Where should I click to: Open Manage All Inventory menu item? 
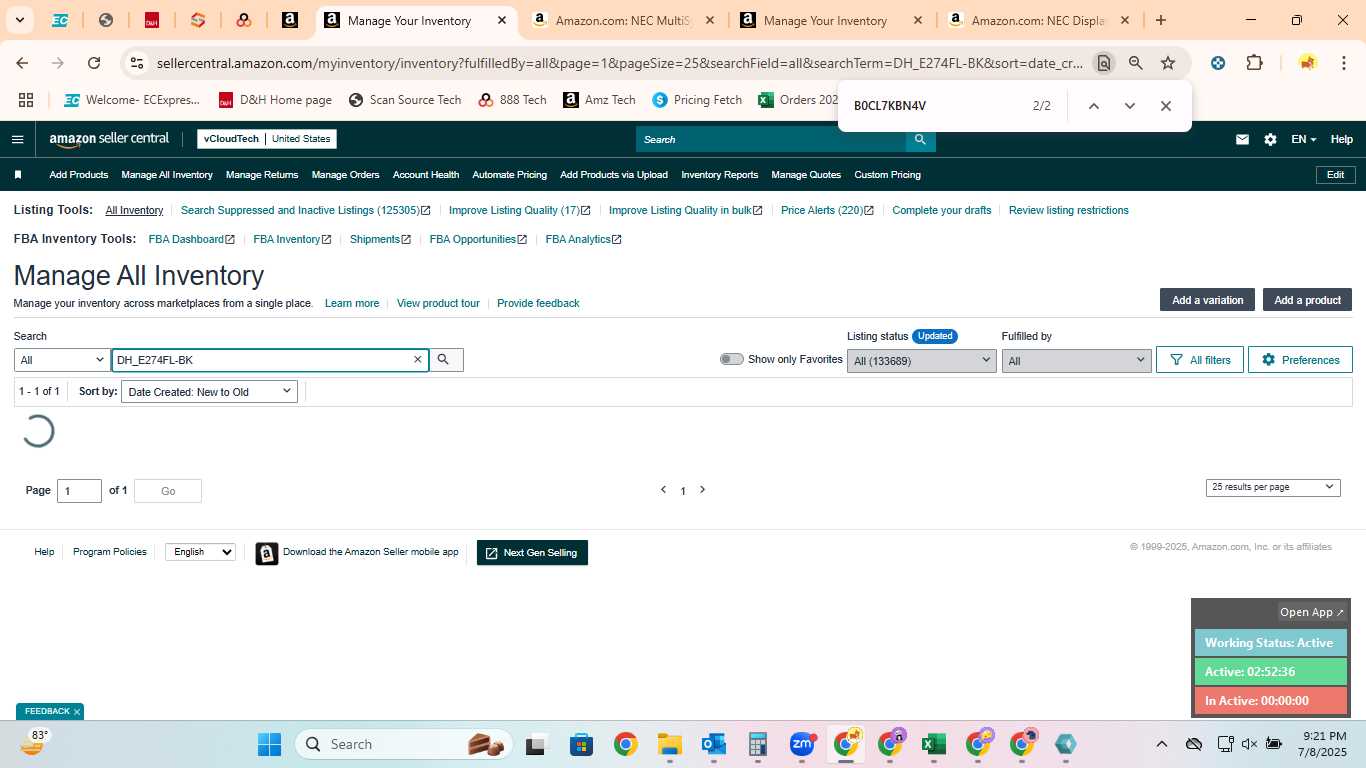coord(167,175)
